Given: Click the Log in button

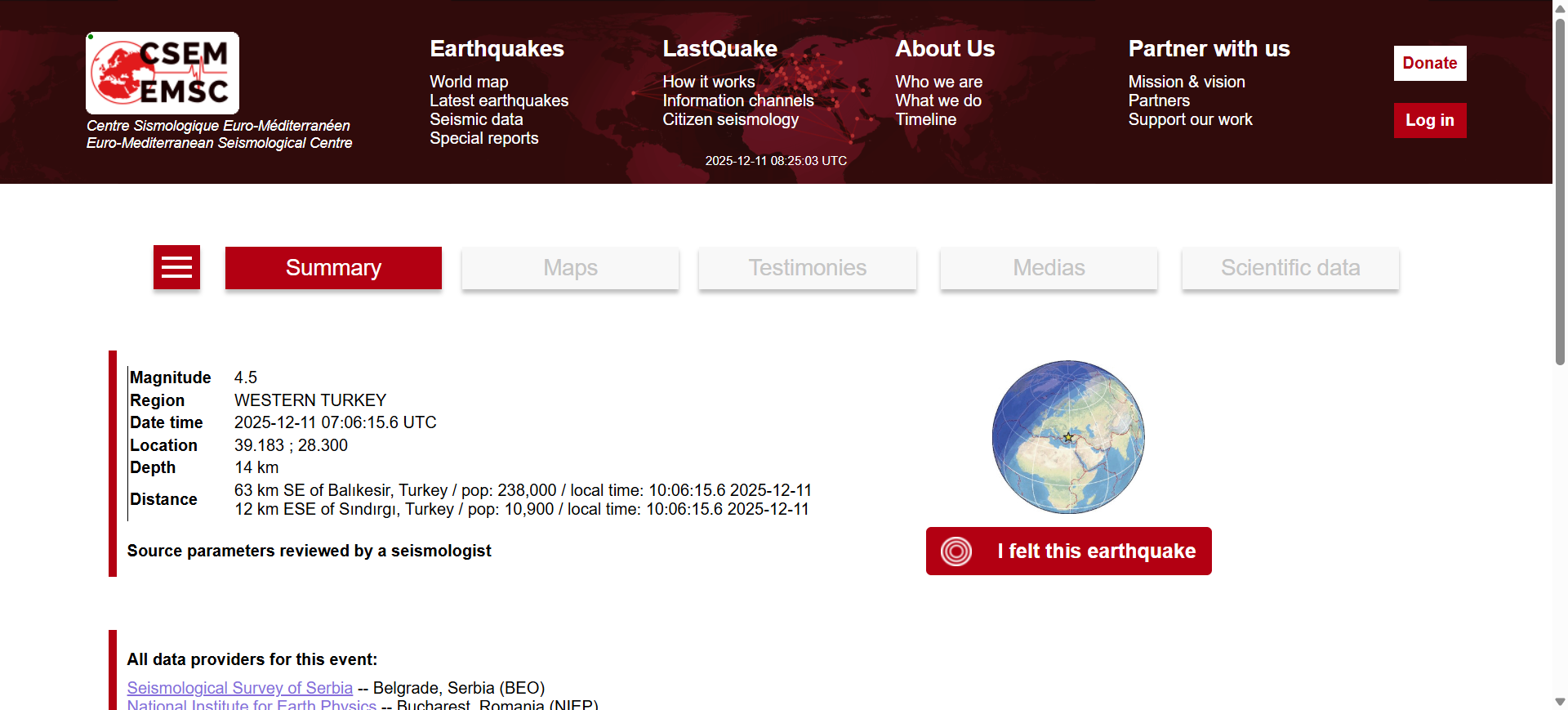Looking at the screenshot, I should 1429,121.
